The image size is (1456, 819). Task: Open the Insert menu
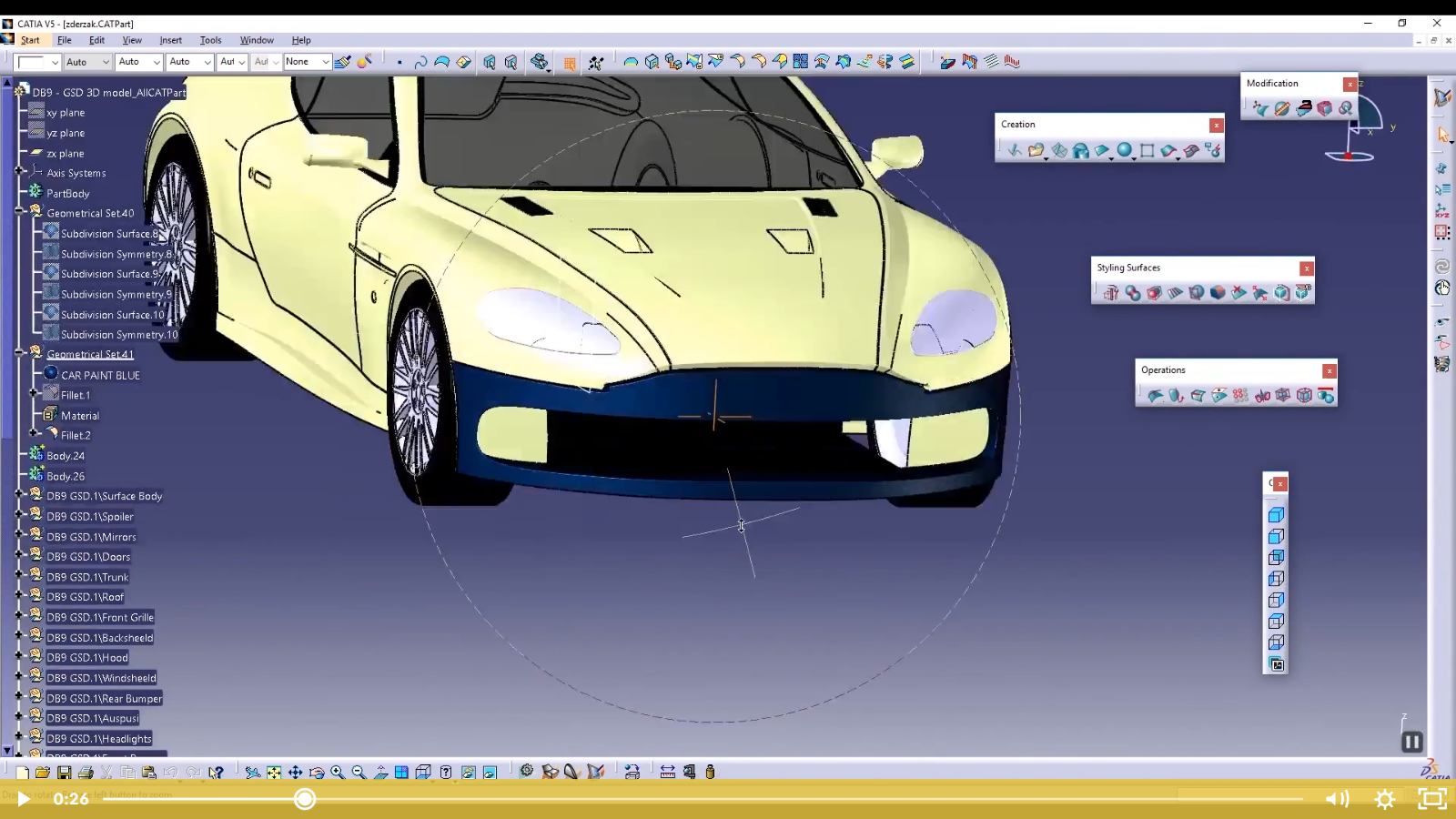tap(170, 40)
